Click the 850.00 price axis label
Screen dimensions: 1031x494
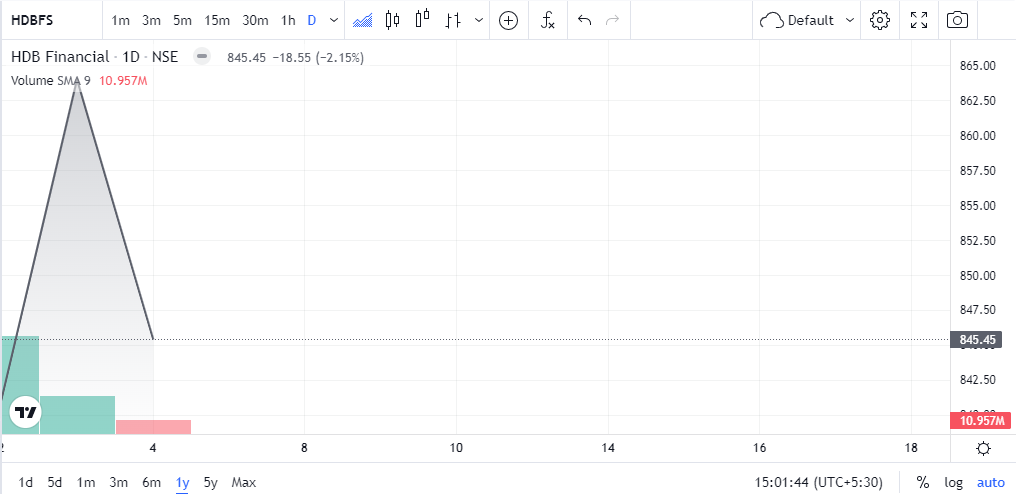[978, 275]
